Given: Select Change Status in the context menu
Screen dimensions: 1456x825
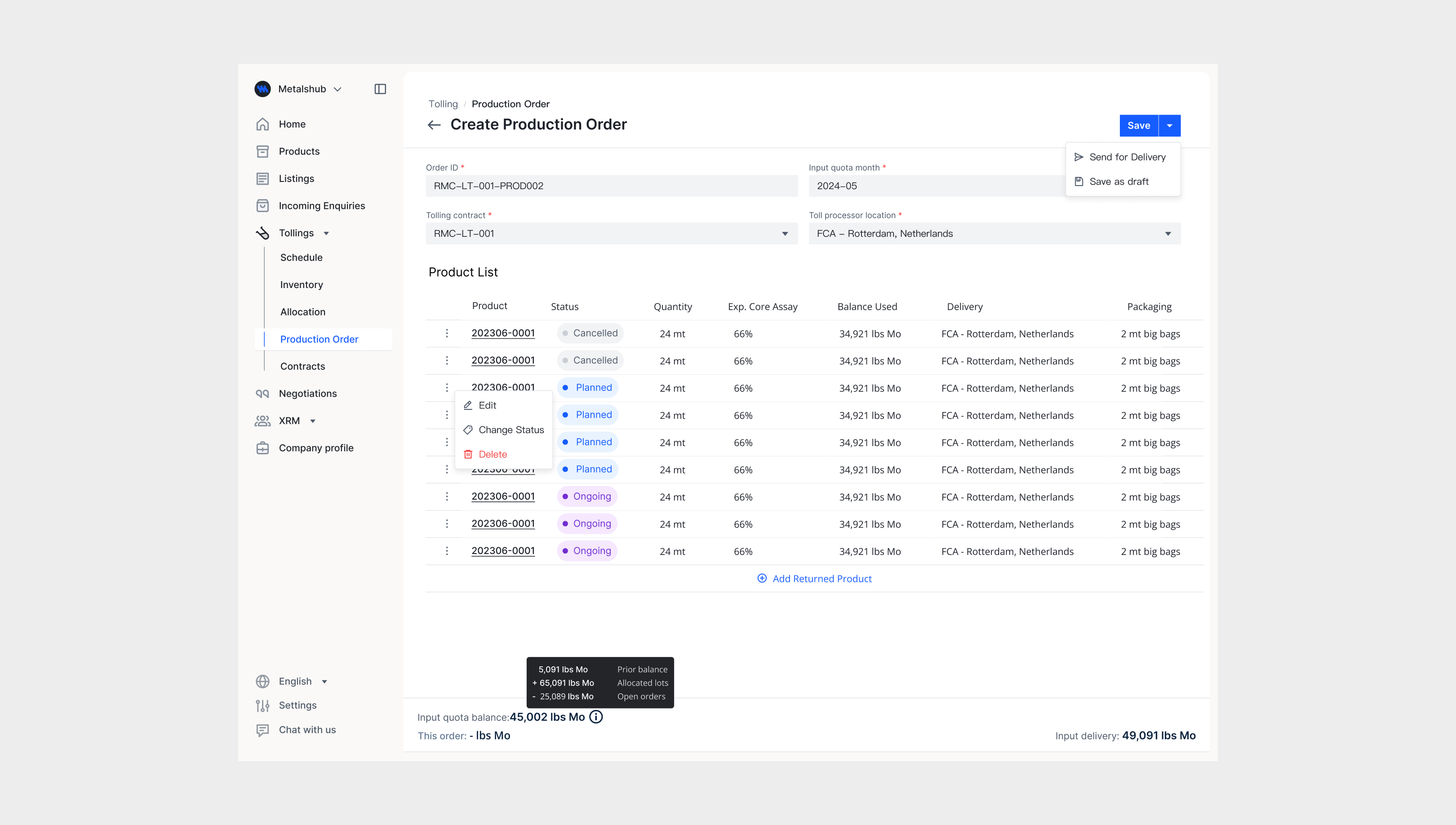Looking at the screenshot, I should click(x=510, y=430).
